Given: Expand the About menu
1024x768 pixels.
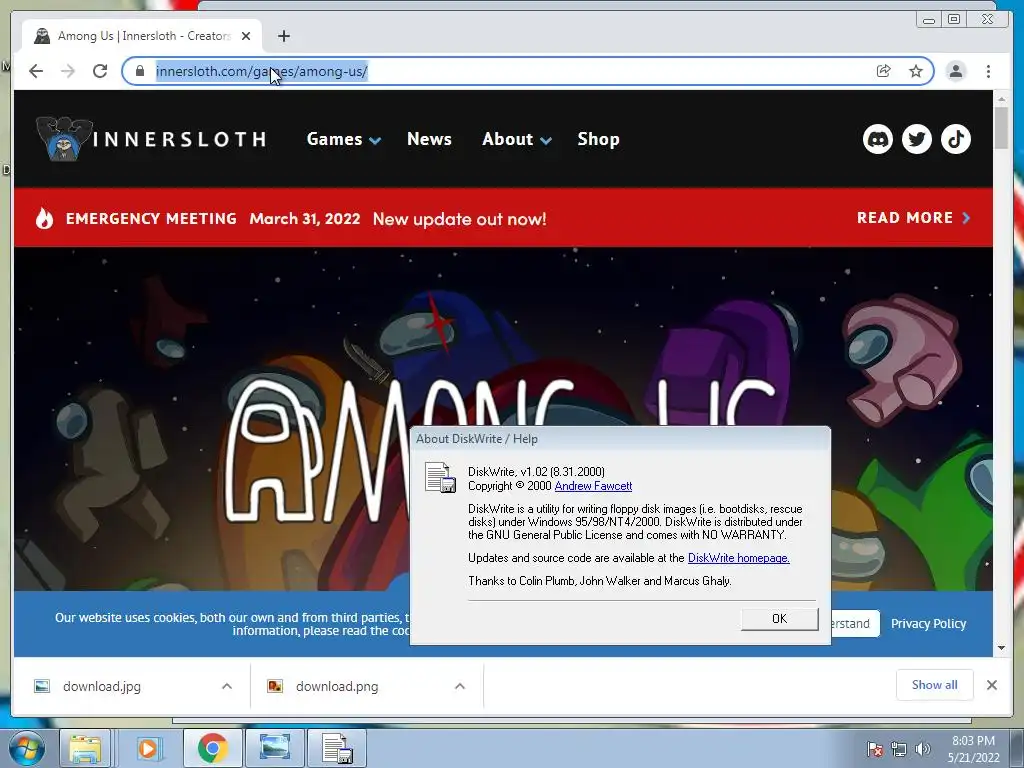Looking at the screenshot, I should click(x=517, y=139).
